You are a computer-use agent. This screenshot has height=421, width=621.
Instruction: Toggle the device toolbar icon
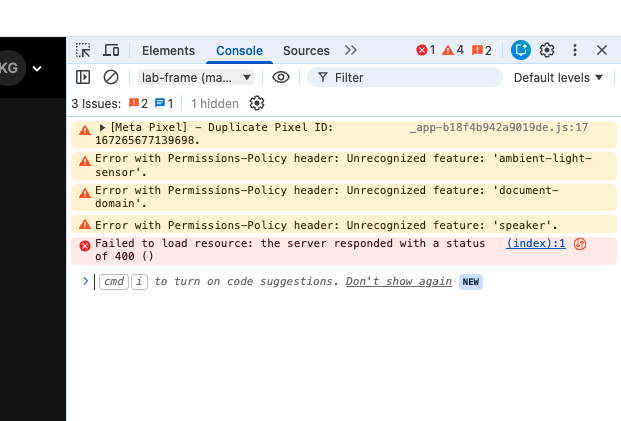click(111, 50)
